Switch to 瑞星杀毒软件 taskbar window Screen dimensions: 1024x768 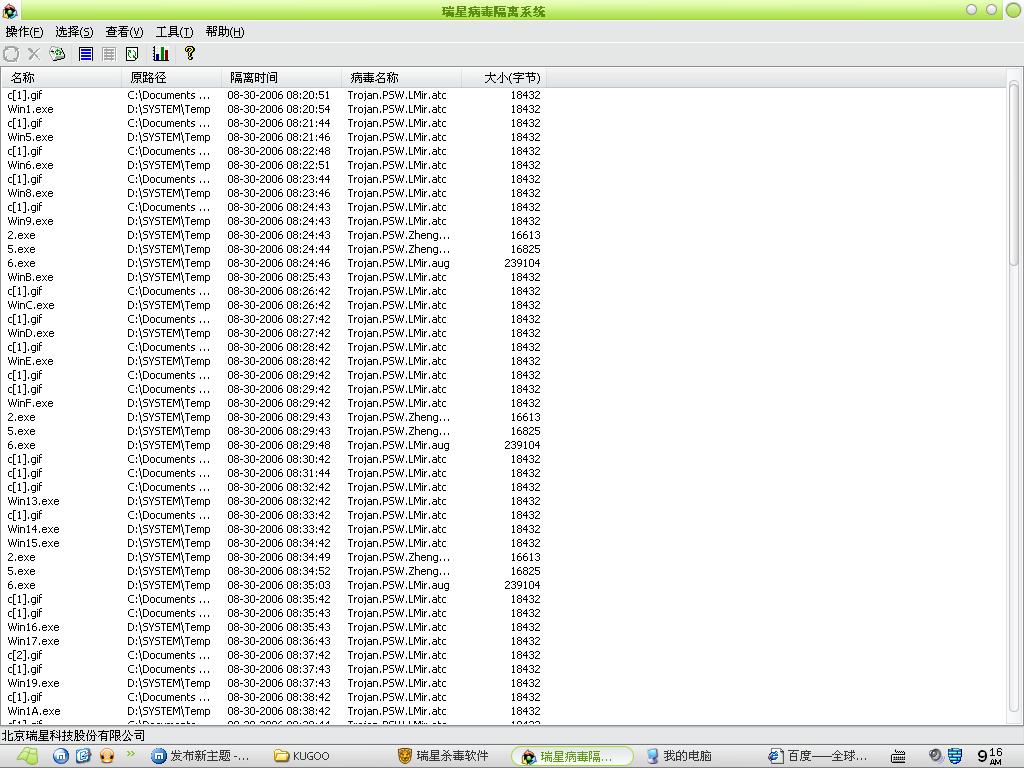pos(443,756)
